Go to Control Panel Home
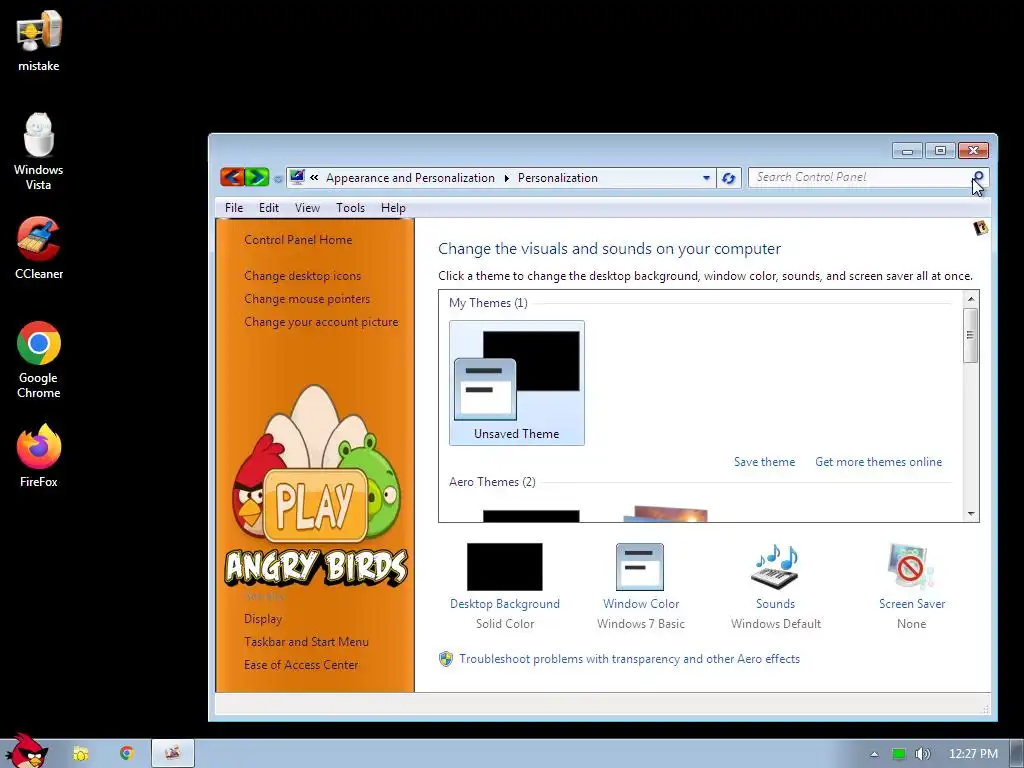This screenshot has height=768, width=1024. (x=298, y=240)
